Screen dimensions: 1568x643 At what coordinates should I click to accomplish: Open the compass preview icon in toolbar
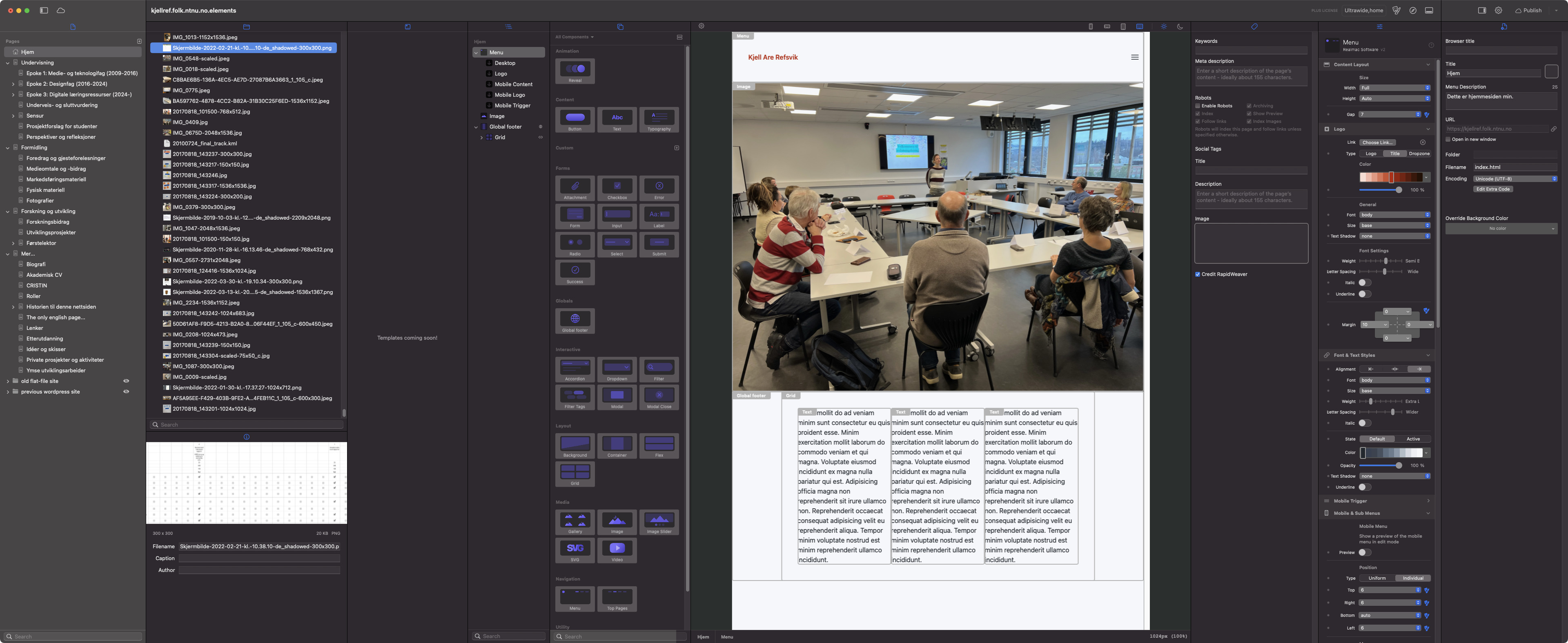click(x=1413, y=10)
